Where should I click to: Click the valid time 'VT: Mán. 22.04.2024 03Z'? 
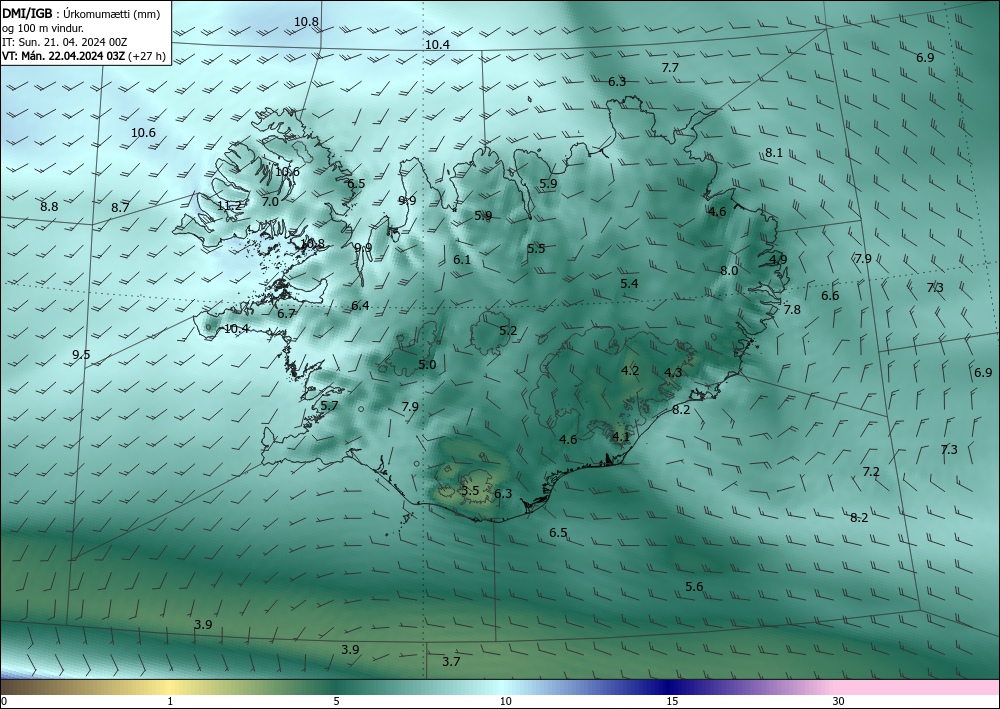click(64, 56)
